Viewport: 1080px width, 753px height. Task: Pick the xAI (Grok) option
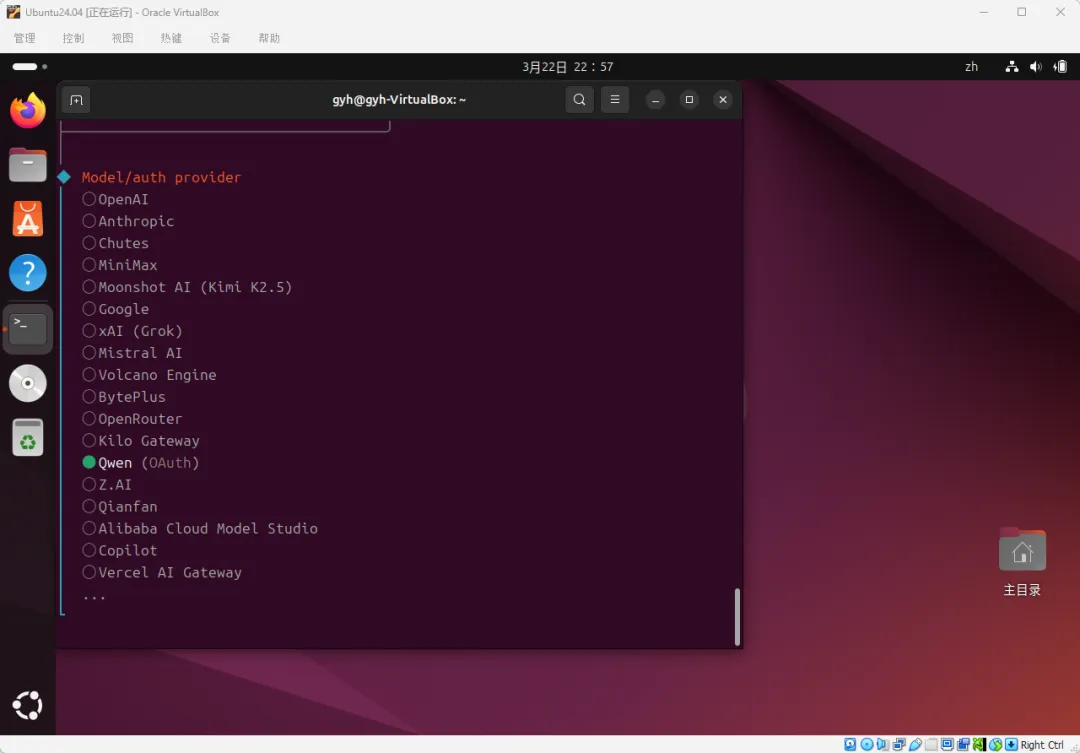(132, 331)
